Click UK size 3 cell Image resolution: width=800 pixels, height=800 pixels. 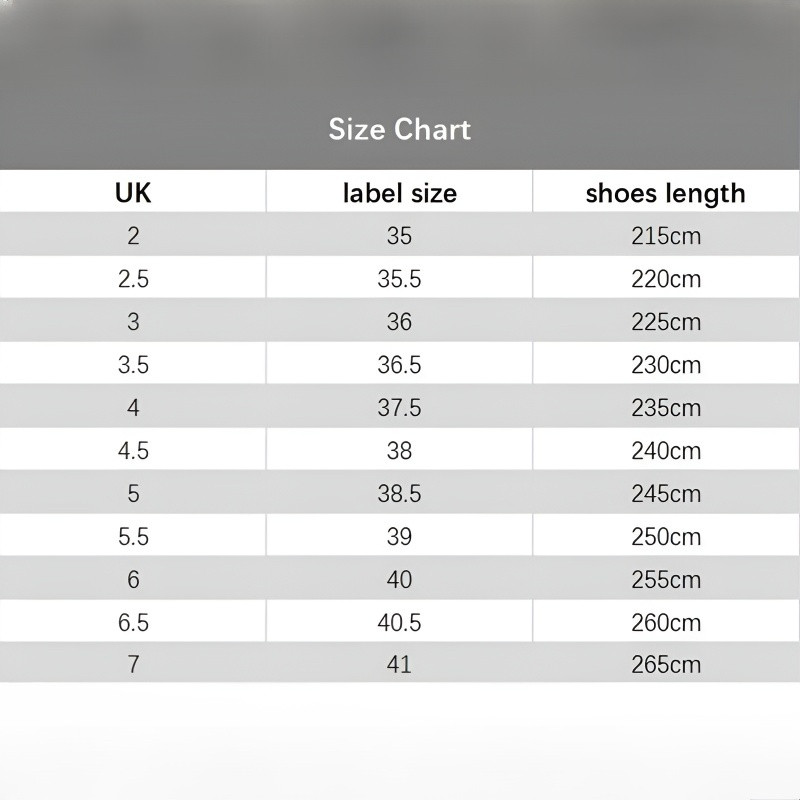pos(133,322)
